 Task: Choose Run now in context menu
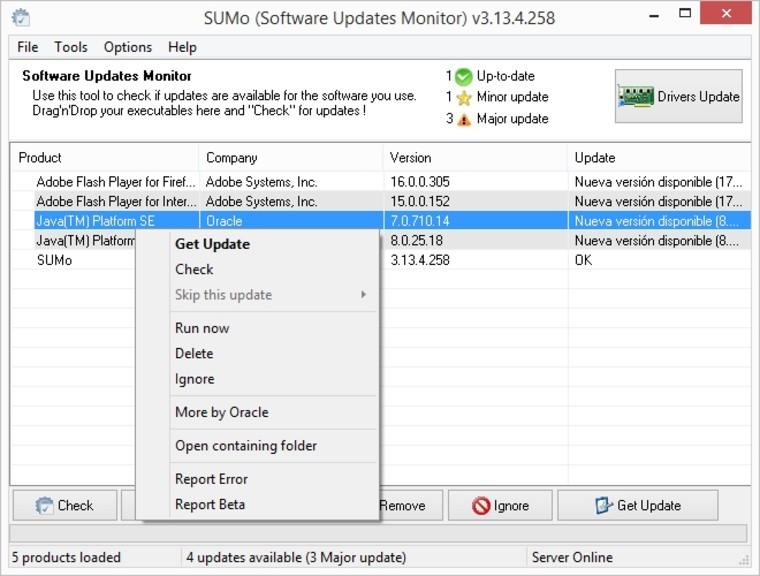pyautogui.click(x=257, y=328)
